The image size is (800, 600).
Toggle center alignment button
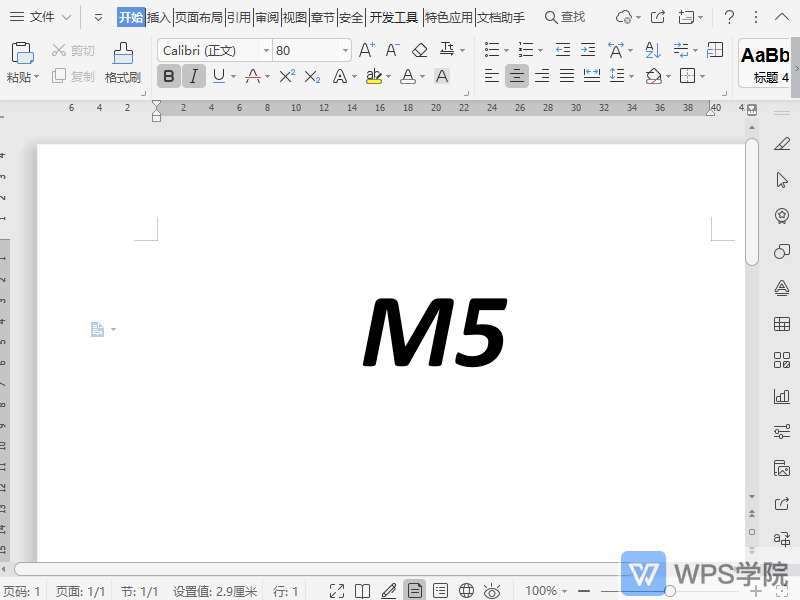(x=517, y=76)
